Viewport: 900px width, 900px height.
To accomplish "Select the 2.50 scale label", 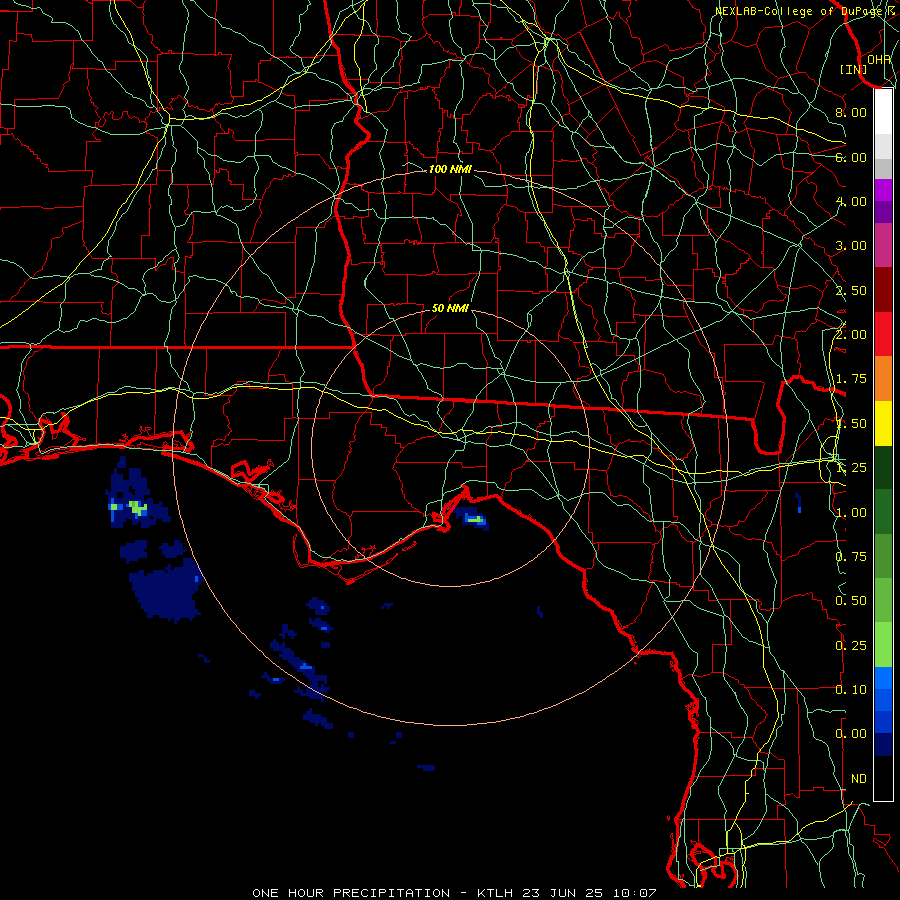I will (x=851, y=290).
